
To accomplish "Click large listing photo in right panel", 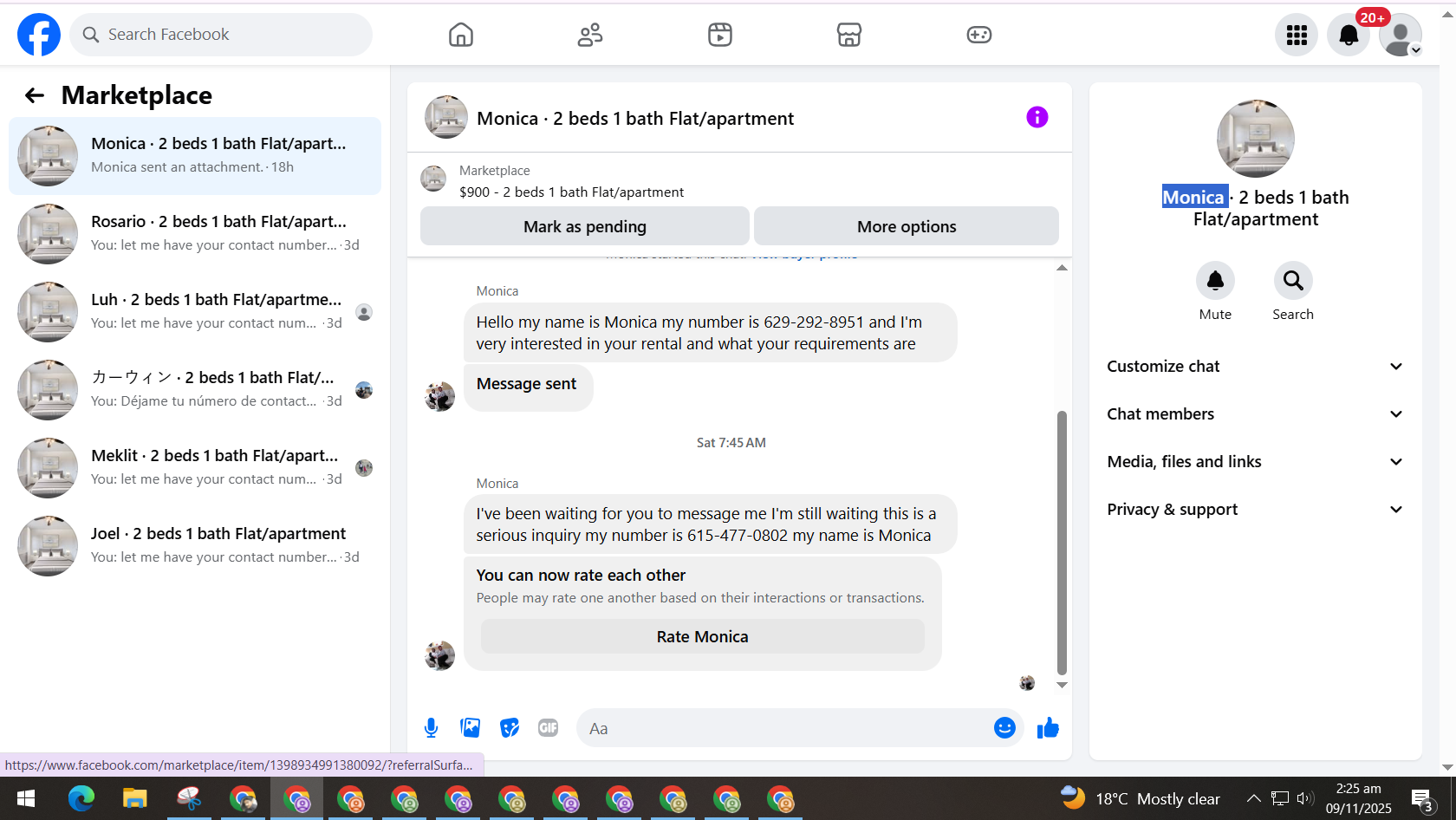I will pyautogui.click(x=1256, y=139).
